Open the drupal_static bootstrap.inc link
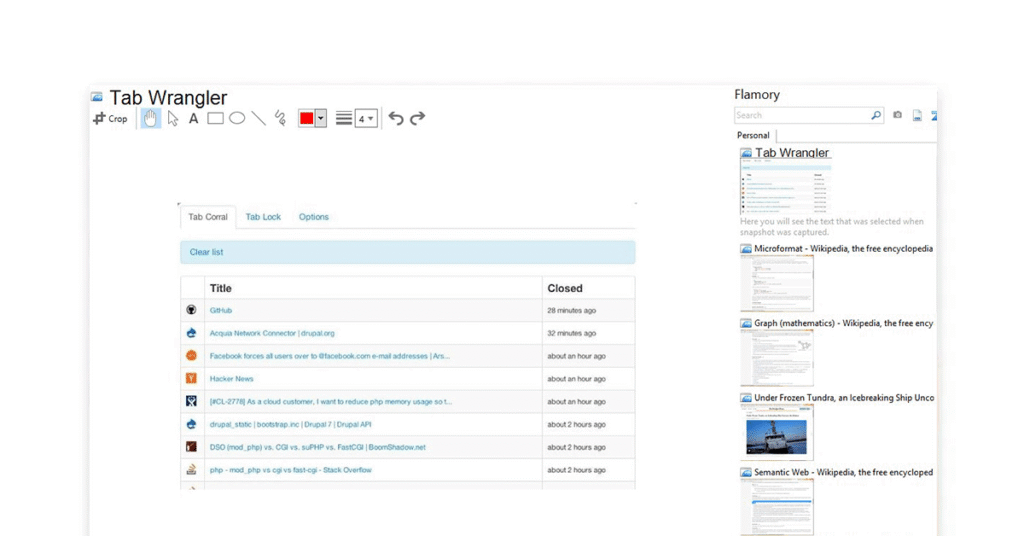The height and width of the screenshot is (536, 1024). (x=290, y=424)
